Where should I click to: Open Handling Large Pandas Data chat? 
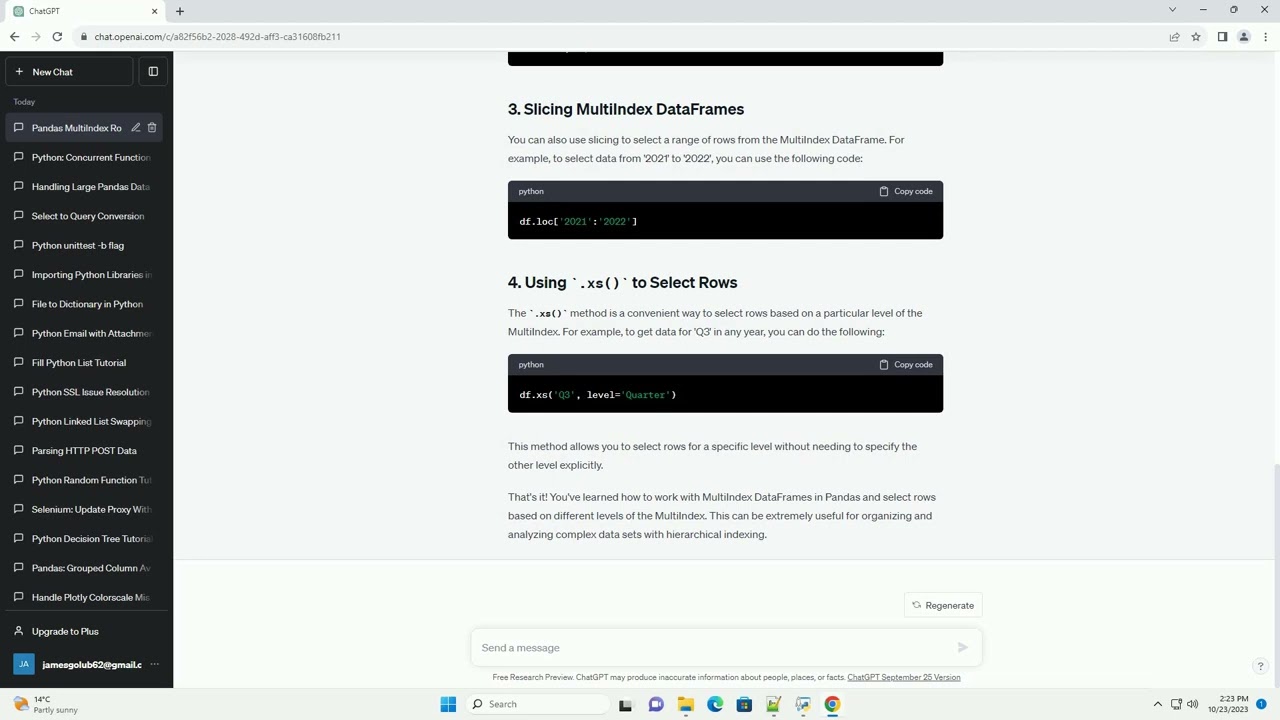coord(86,187)
